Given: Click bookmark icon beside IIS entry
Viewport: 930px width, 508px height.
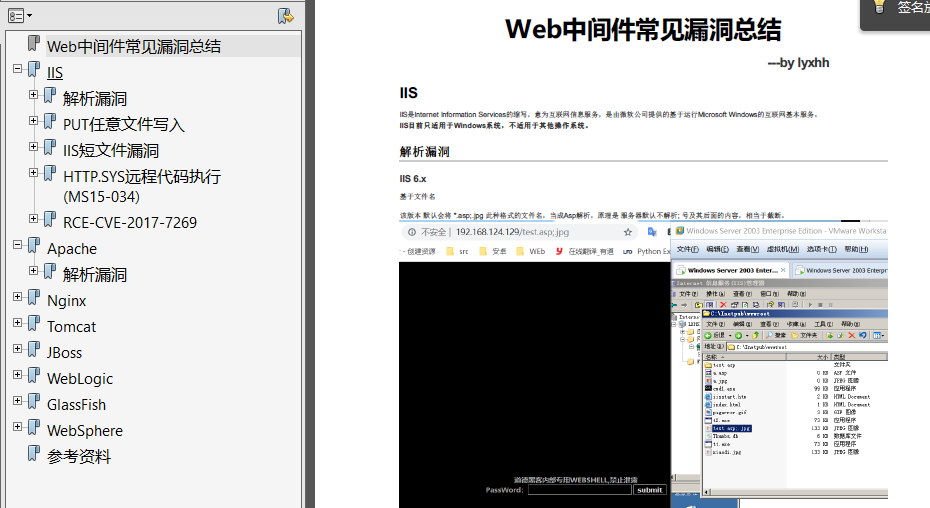Looking at the screenshot, I should [x=34, y=70].
